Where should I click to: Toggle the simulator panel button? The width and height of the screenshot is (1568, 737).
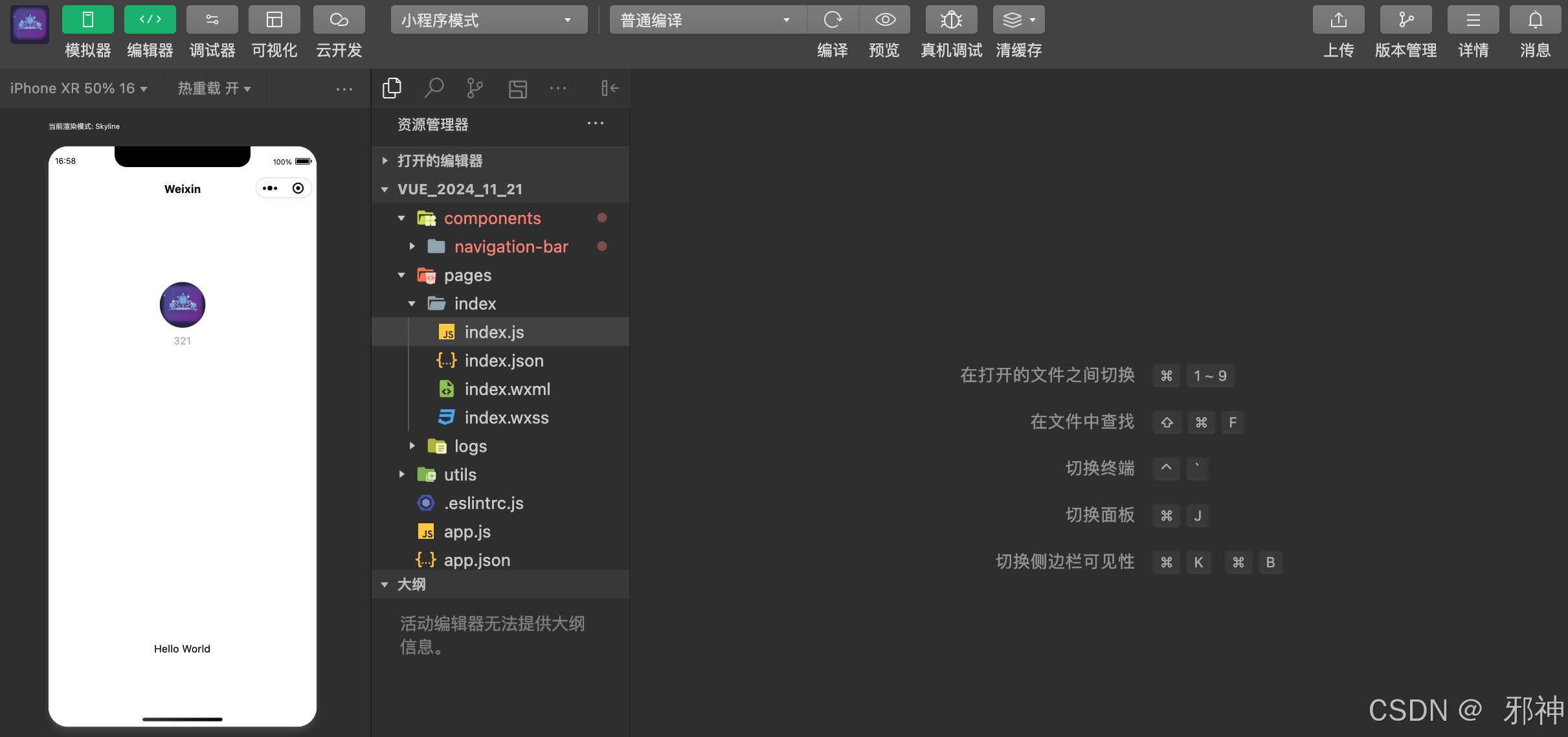[x=88, y=20]
